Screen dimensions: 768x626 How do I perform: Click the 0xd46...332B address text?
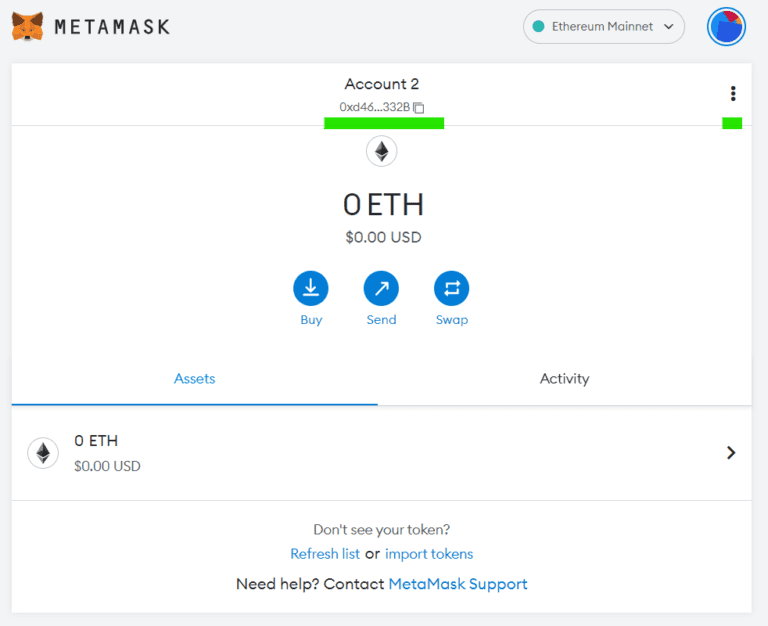(374, 107)
